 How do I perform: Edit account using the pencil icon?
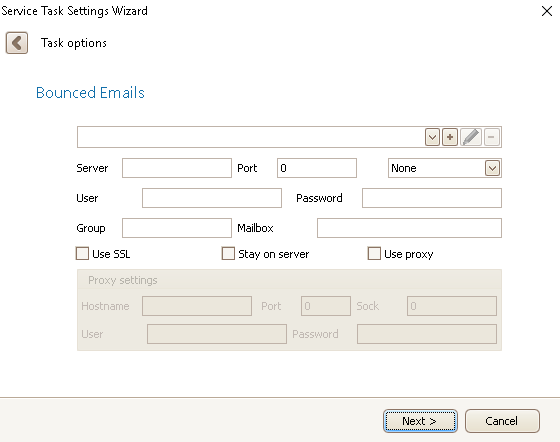coord(471,137)
